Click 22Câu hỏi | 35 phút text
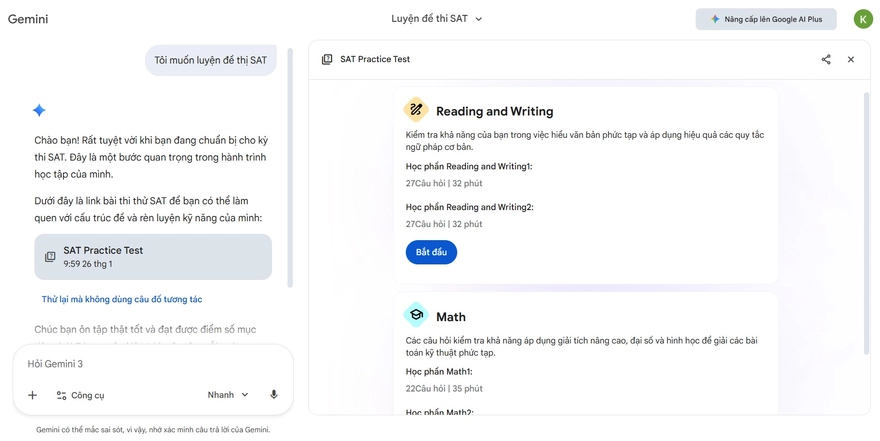The width and height of the screenshot is (880, 441). pos(444,388)
